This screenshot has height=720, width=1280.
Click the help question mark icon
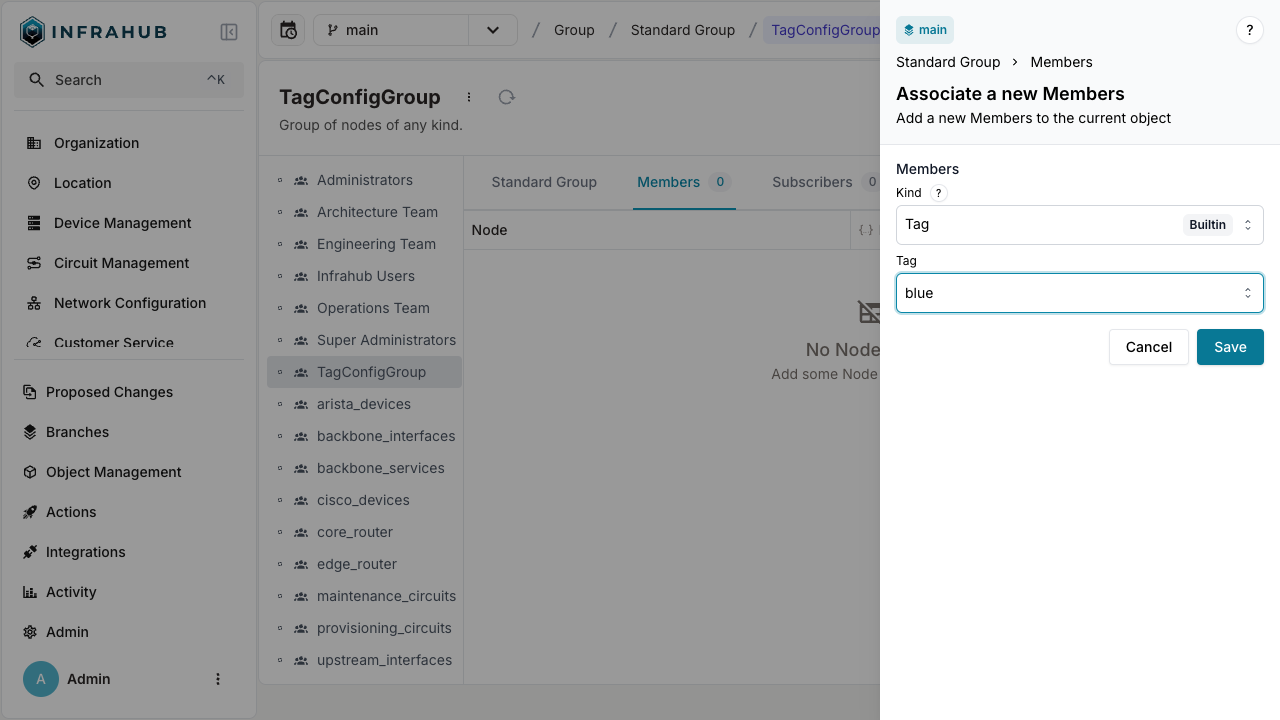[1249, 30]
